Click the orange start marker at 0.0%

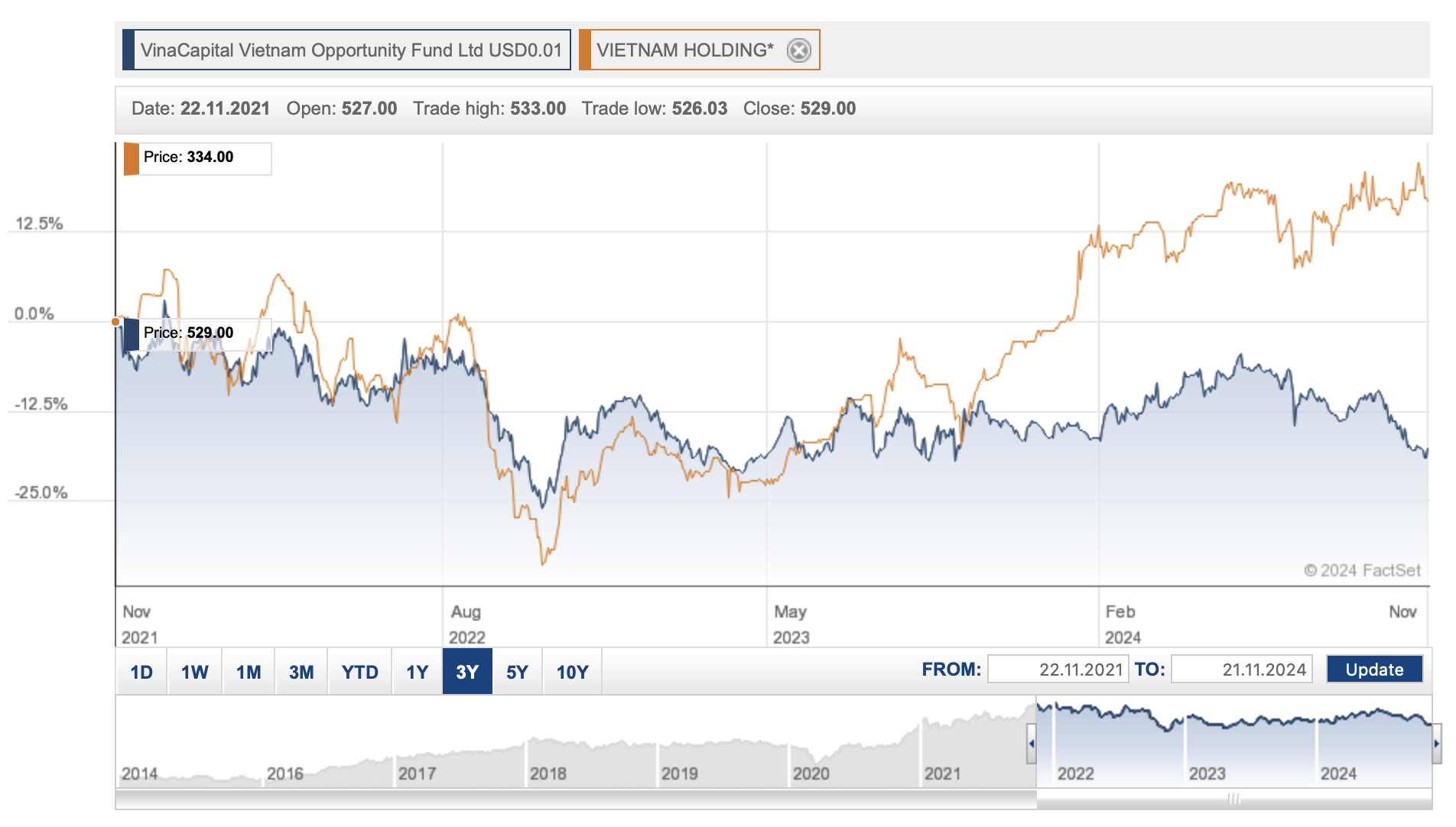point(115,322)
